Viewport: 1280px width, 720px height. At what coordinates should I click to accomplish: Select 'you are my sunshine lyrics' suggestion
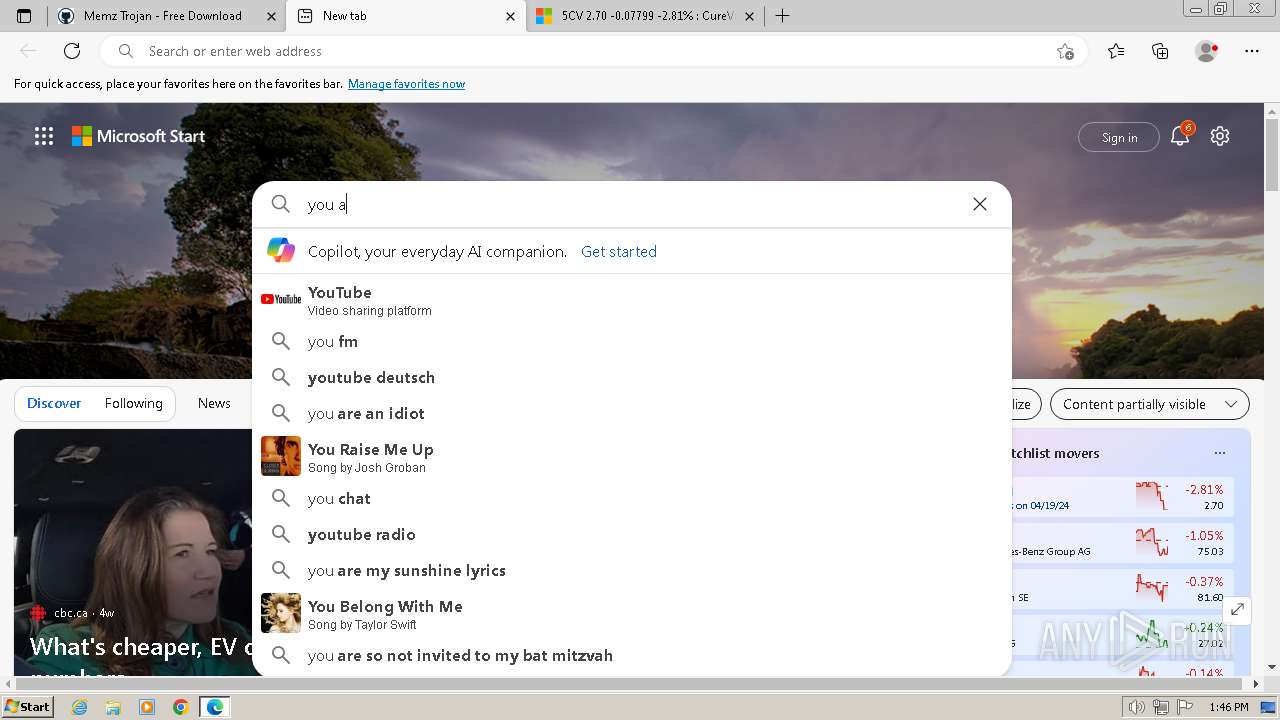tap(632, 570)
